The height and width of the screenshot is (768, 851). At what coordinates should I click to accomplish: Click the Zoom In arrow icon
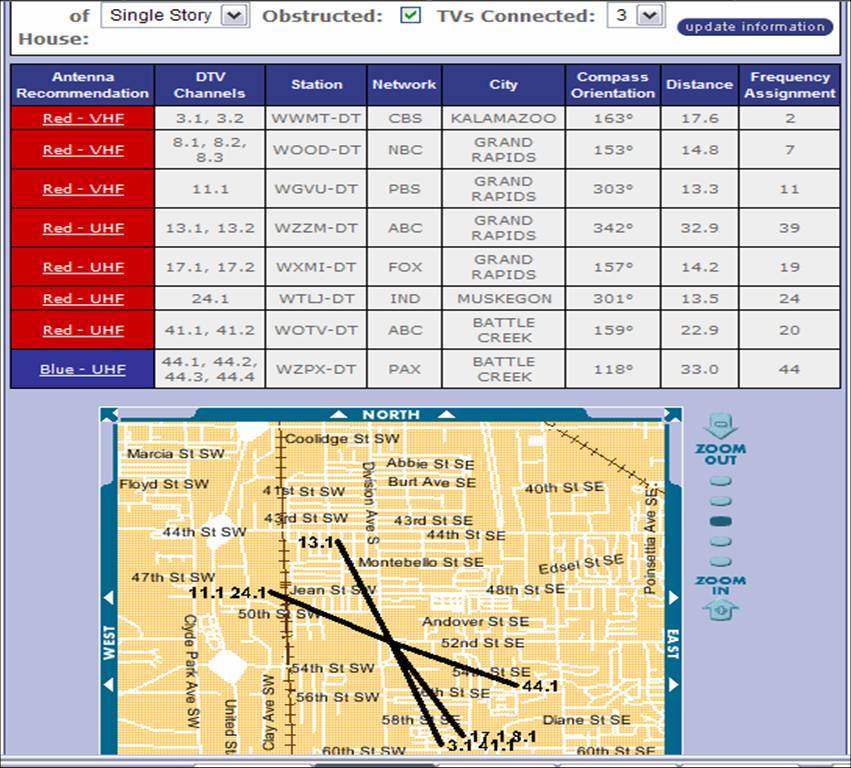point(721,610)
